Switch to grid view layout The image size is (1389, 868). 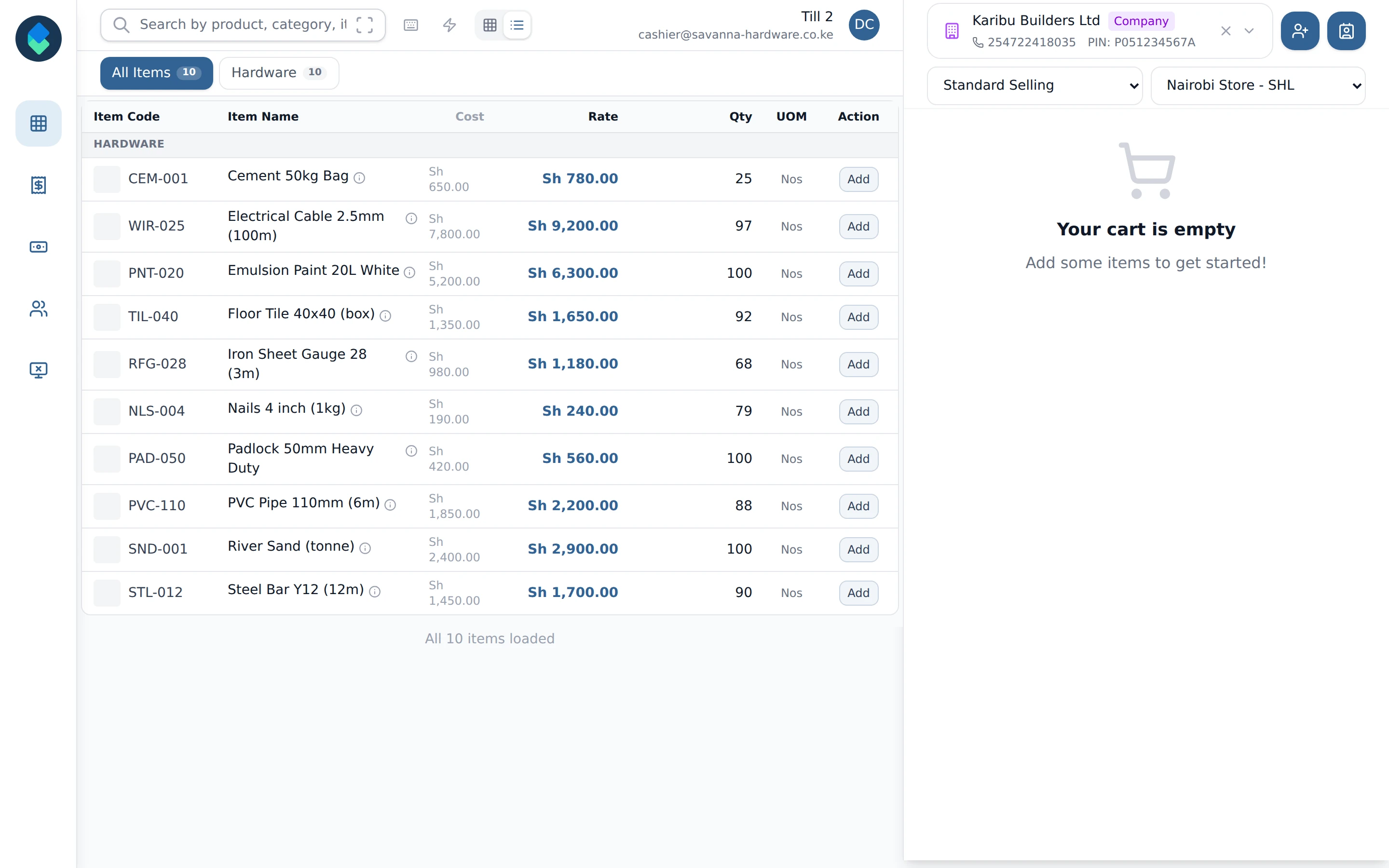pyautogui.click(x=490, y=25)
